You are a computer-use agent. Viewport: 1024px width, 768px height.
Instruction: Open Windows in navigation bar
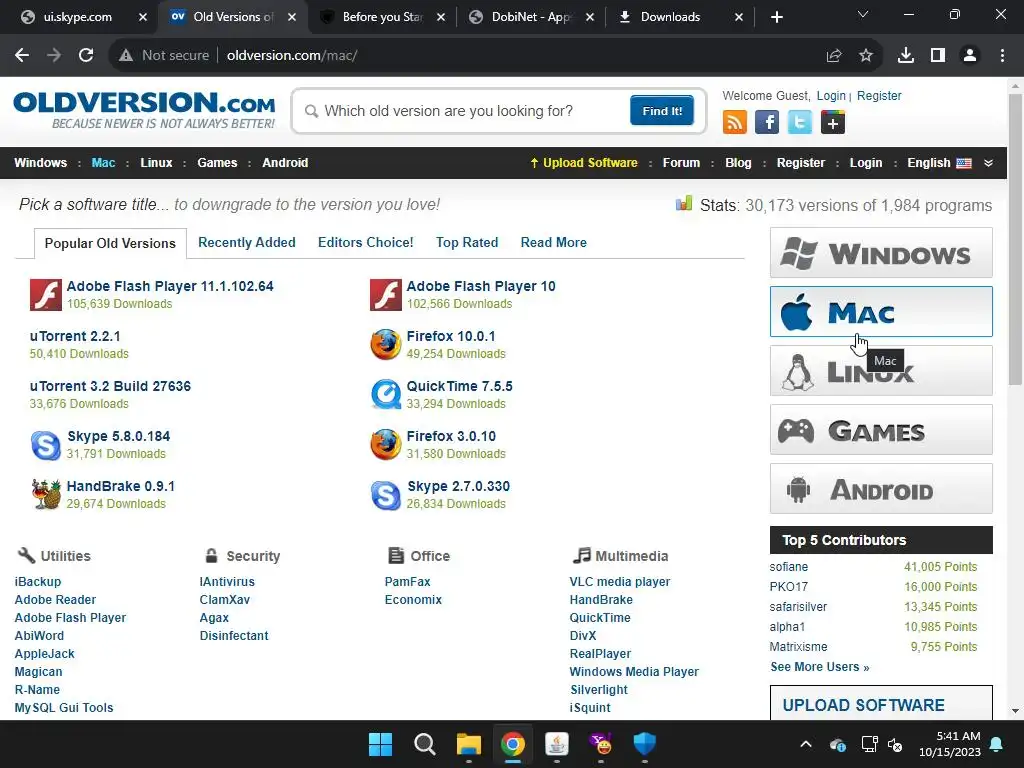pyautogui.click(x=40, y=163)
